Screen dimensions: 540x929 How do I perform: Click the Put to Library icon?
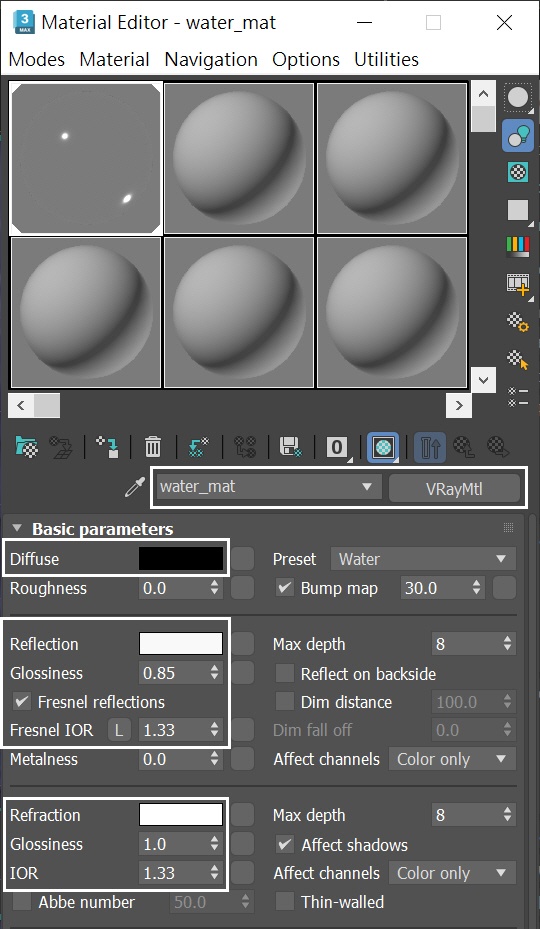(291, 447)
